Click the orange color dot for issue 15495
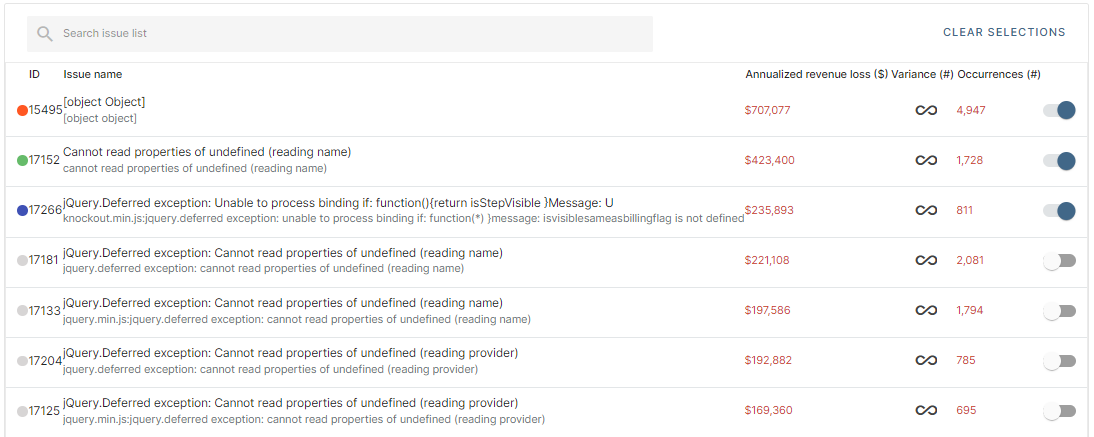Viewport: 1094px width, 437px height. click(x=22, y=110)
